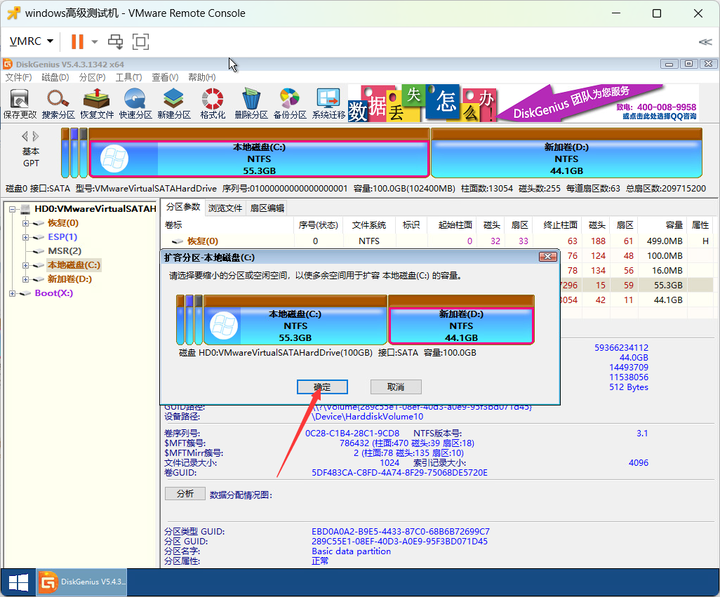720x597 pixels.
Task: Expand the 恢复(0) tree node
Action: tap(26, 224)
